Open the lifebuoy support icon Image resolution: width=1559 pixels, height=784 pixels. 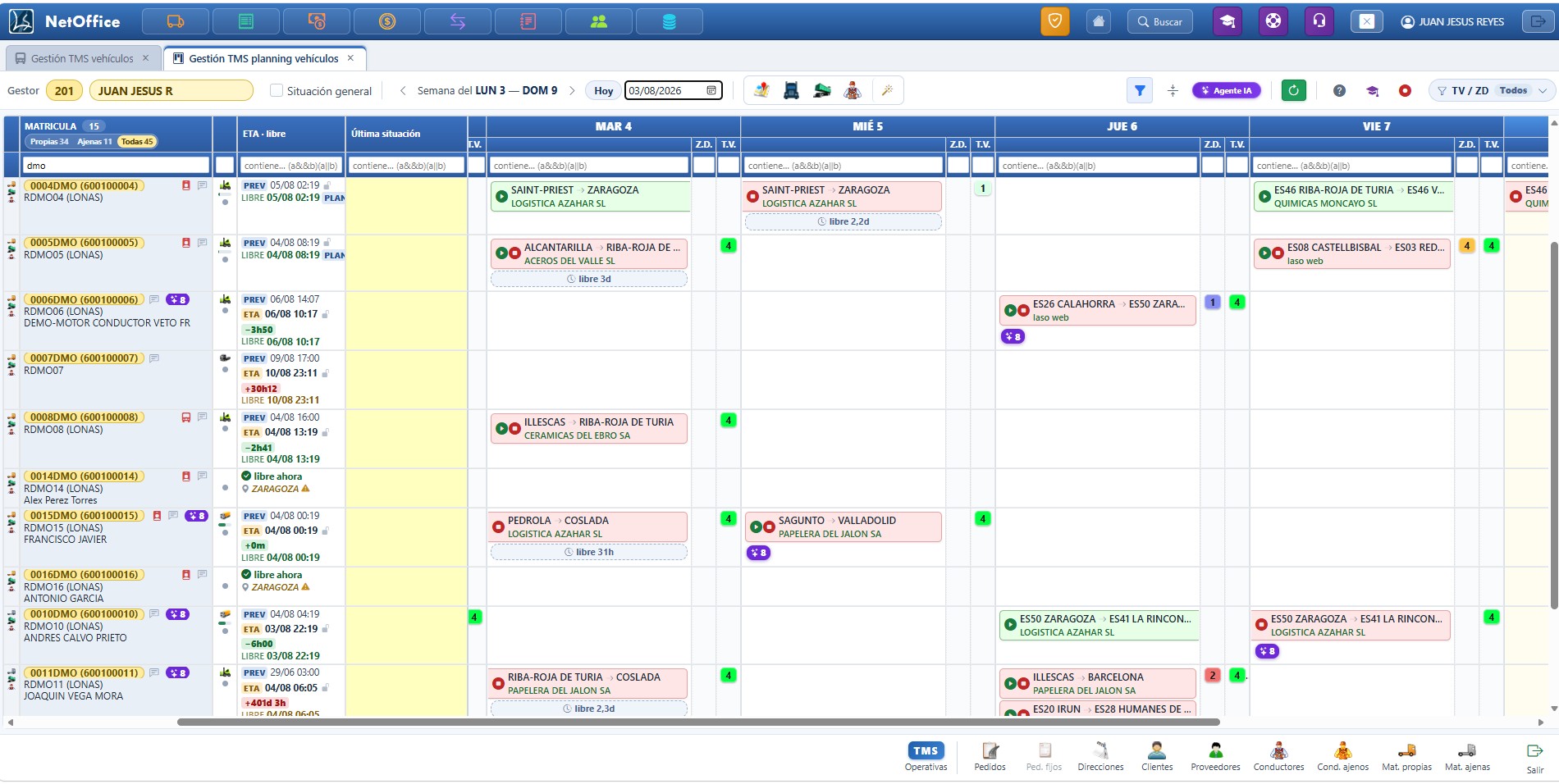[1273, 21]
